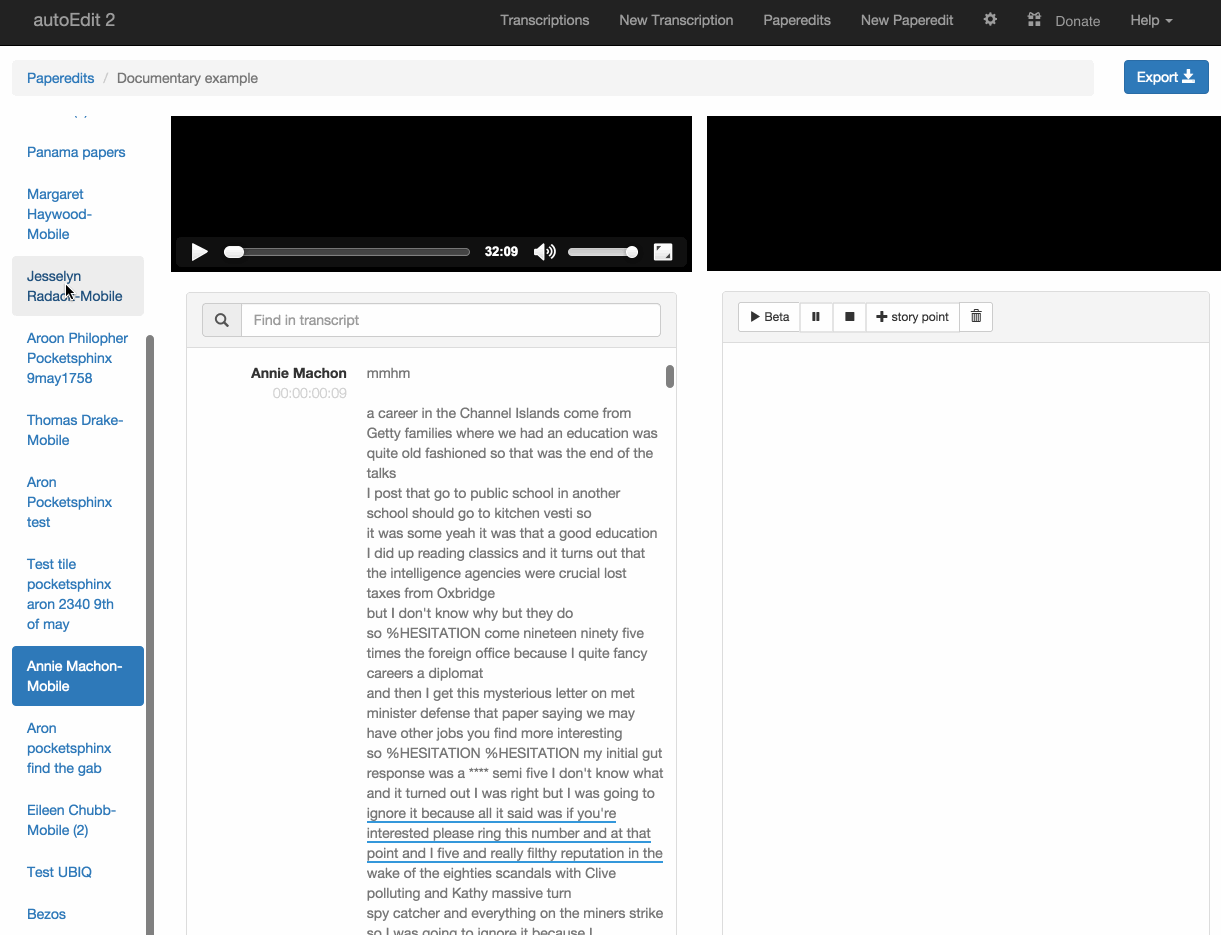Select Thomas Drake-Mobile transcript

75,430
